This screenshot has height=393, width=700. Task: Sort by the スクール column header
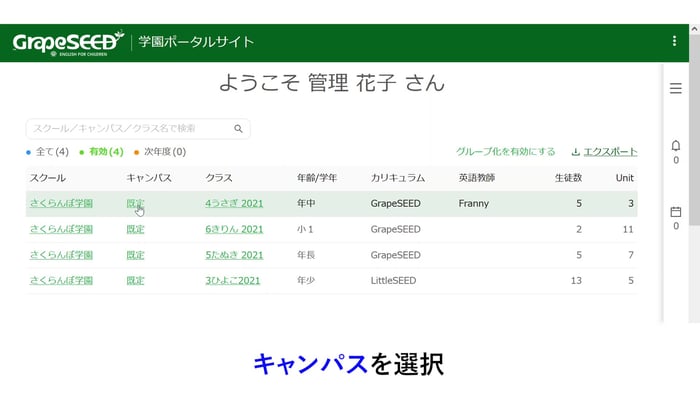tap(48, 178)
